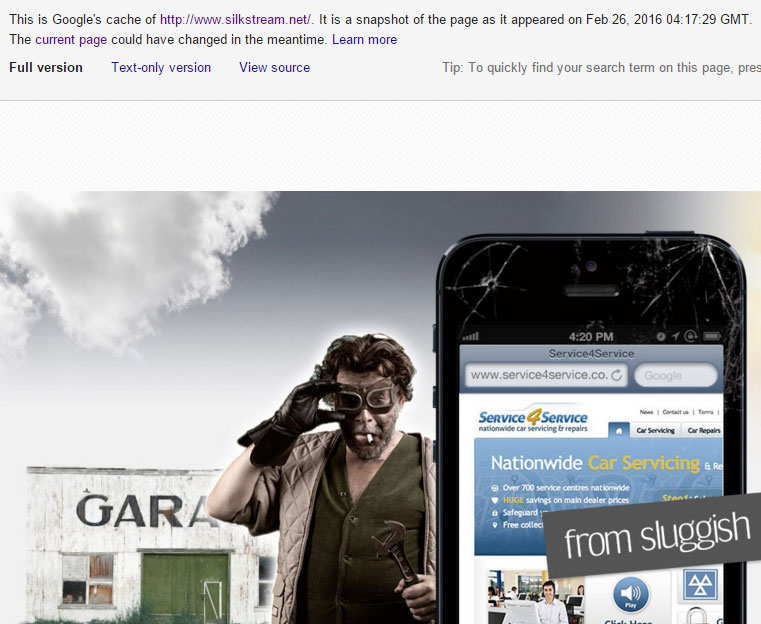761x624 pixels.
Task: Open the View source link
Action: click(274, 67)
